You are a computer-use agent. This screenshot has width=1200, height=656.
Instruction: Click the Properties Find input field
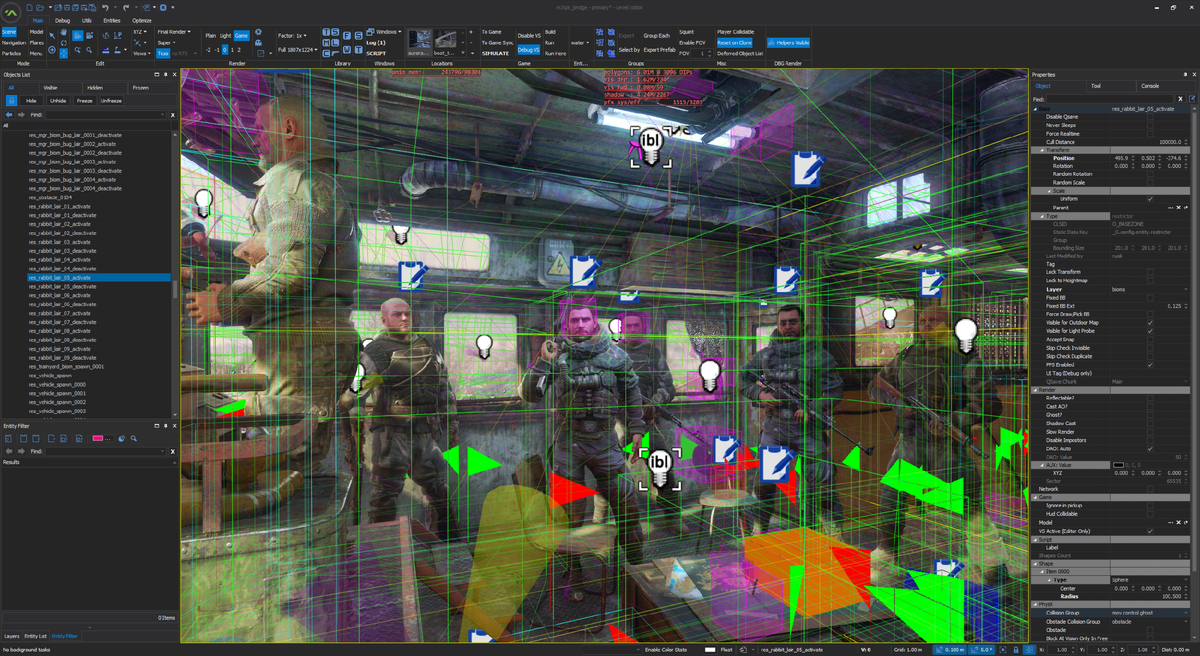click(1109, 99)
